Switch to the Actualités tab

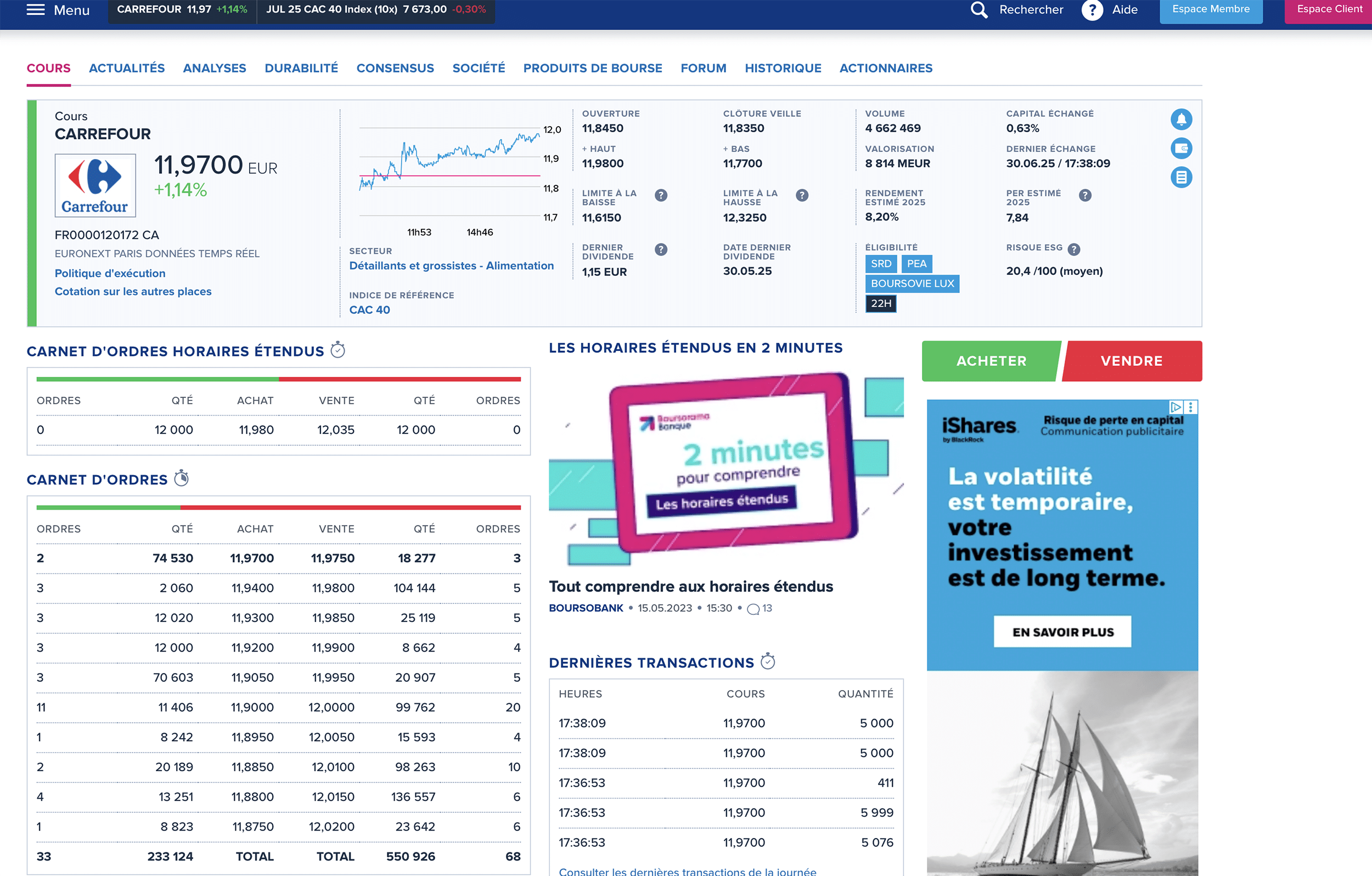coord(126,68)
